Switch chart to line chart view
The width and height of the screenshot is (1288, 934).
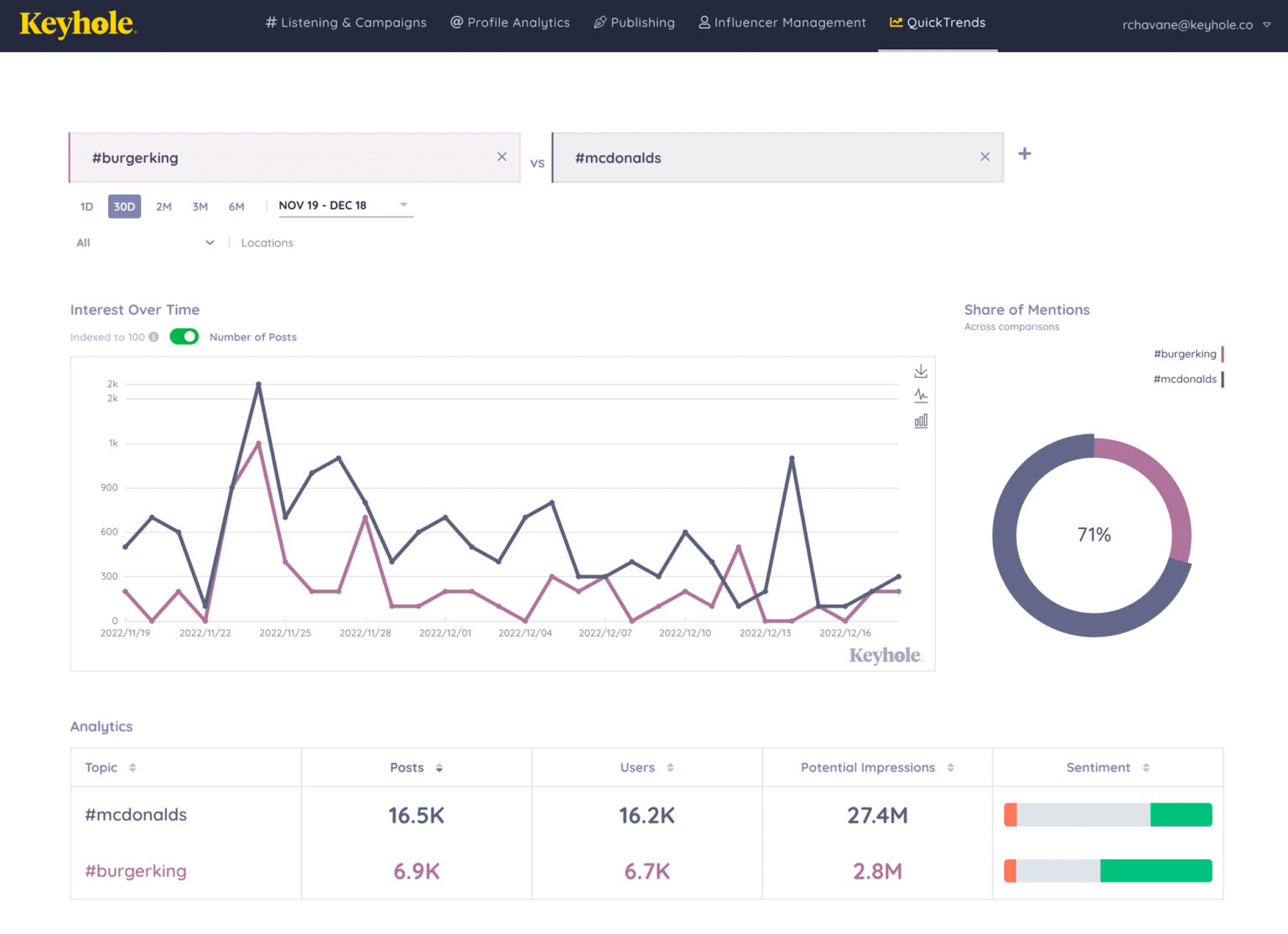[920, 395]
